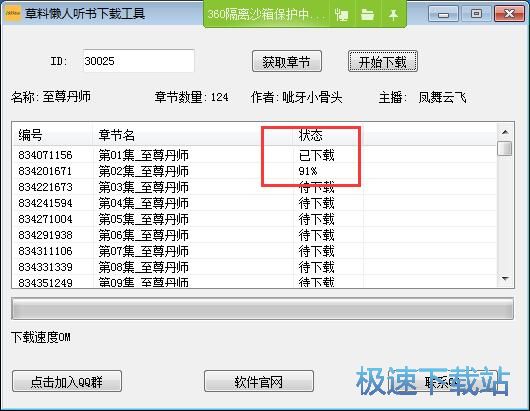
Task: Close the 懒人听书下载工具 window
Action: 509,14
